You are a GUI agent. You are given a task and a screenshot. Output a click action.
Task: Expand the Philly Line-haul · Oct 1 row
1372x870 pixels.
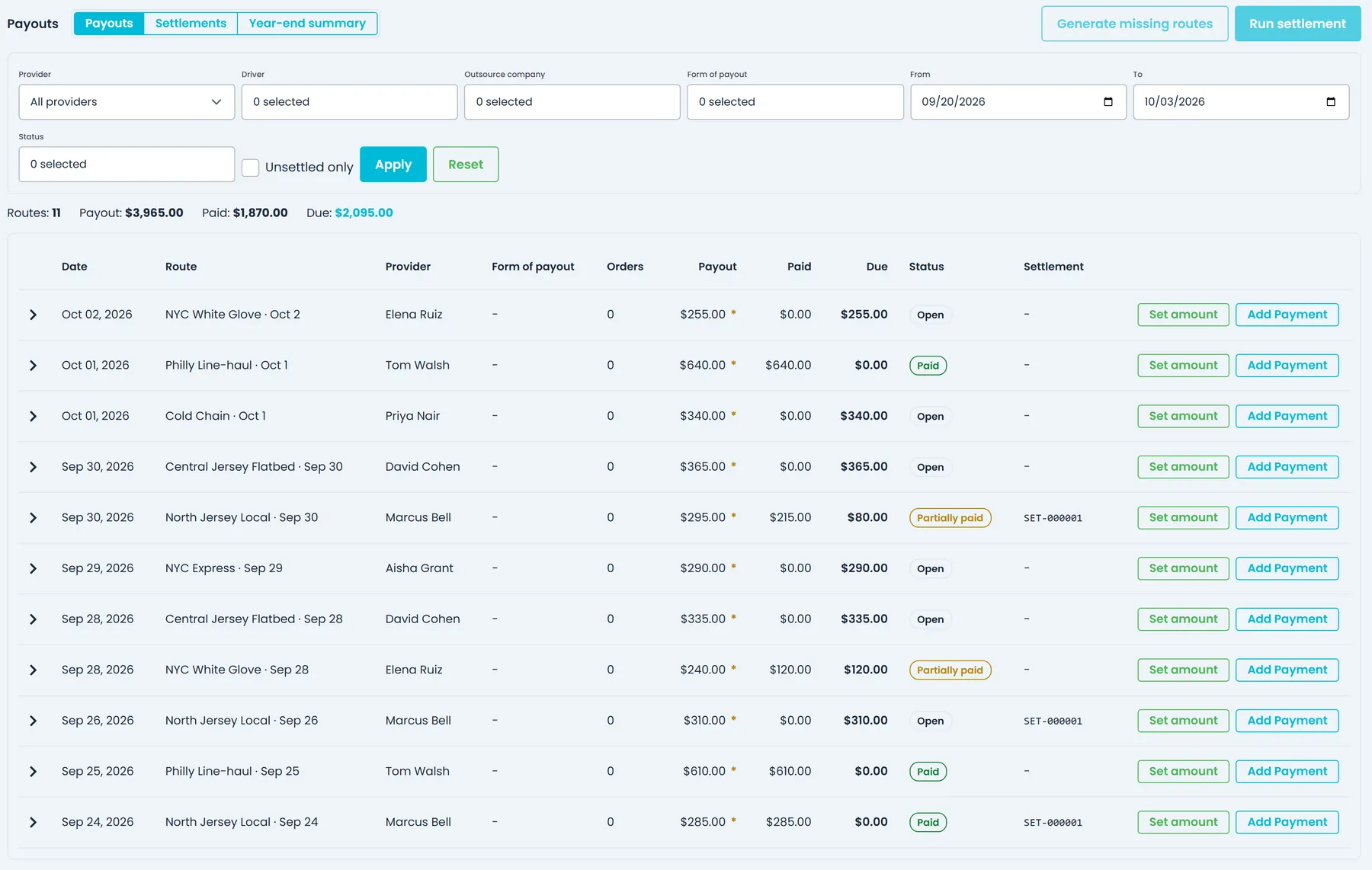coord(33,366)
